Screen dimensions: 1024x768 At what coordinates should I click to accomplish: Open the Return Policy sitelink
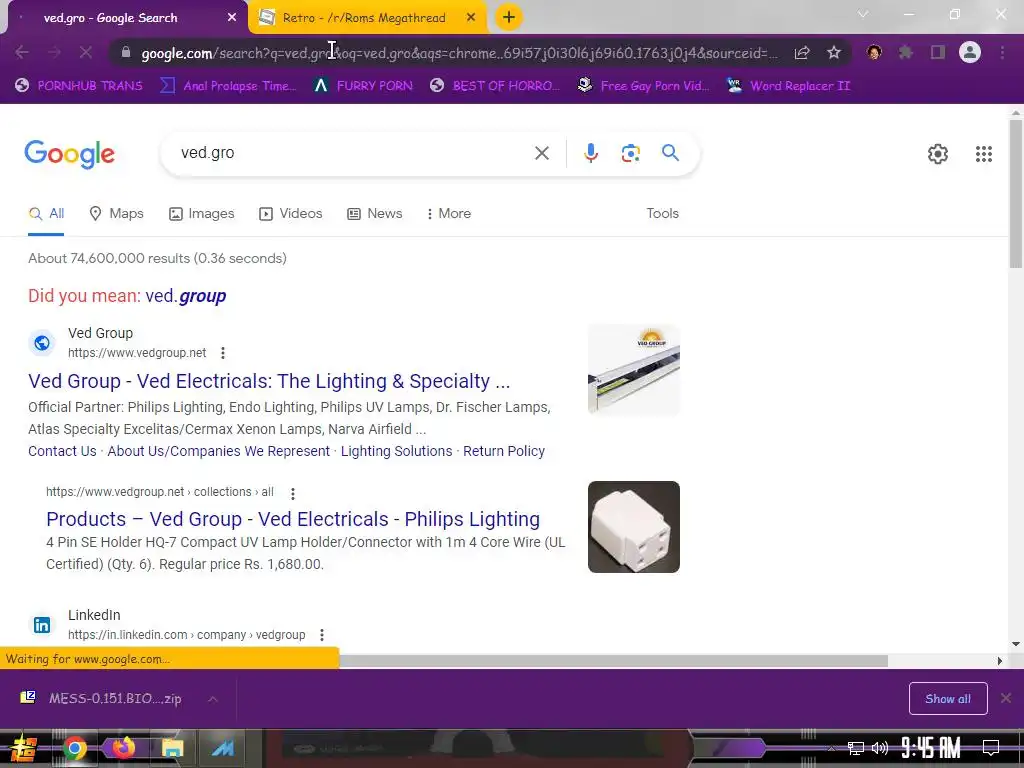point(504,451)
